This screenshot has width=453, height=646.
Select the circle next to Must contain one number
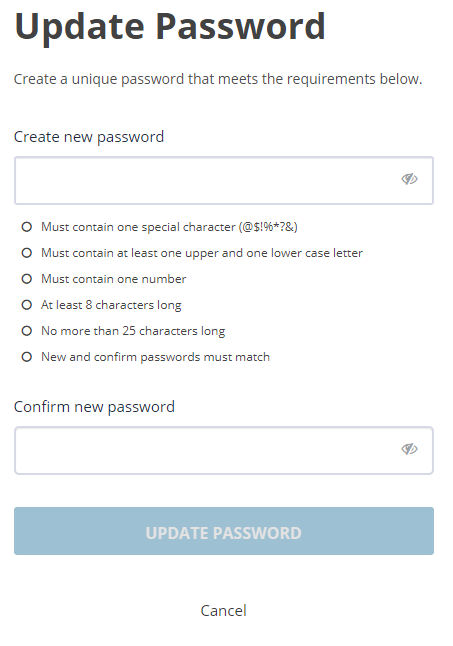(27, 279)
